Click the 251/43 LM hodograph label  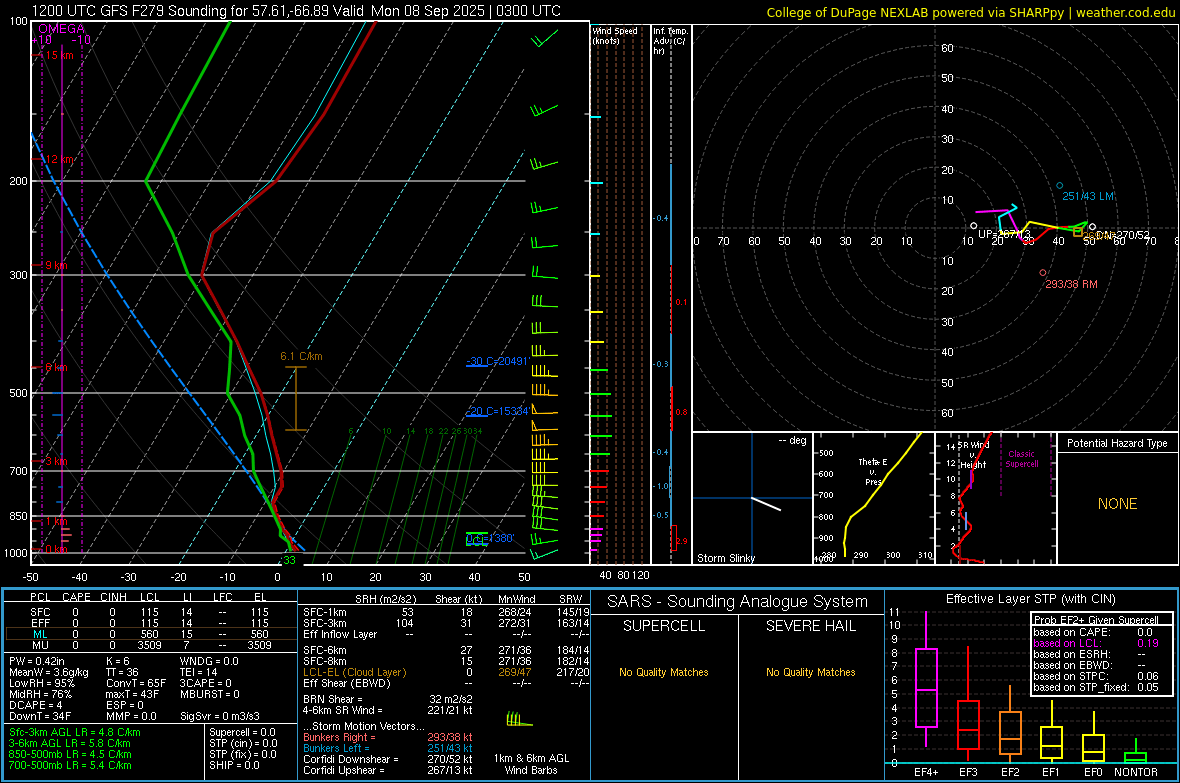(1087, 197)
